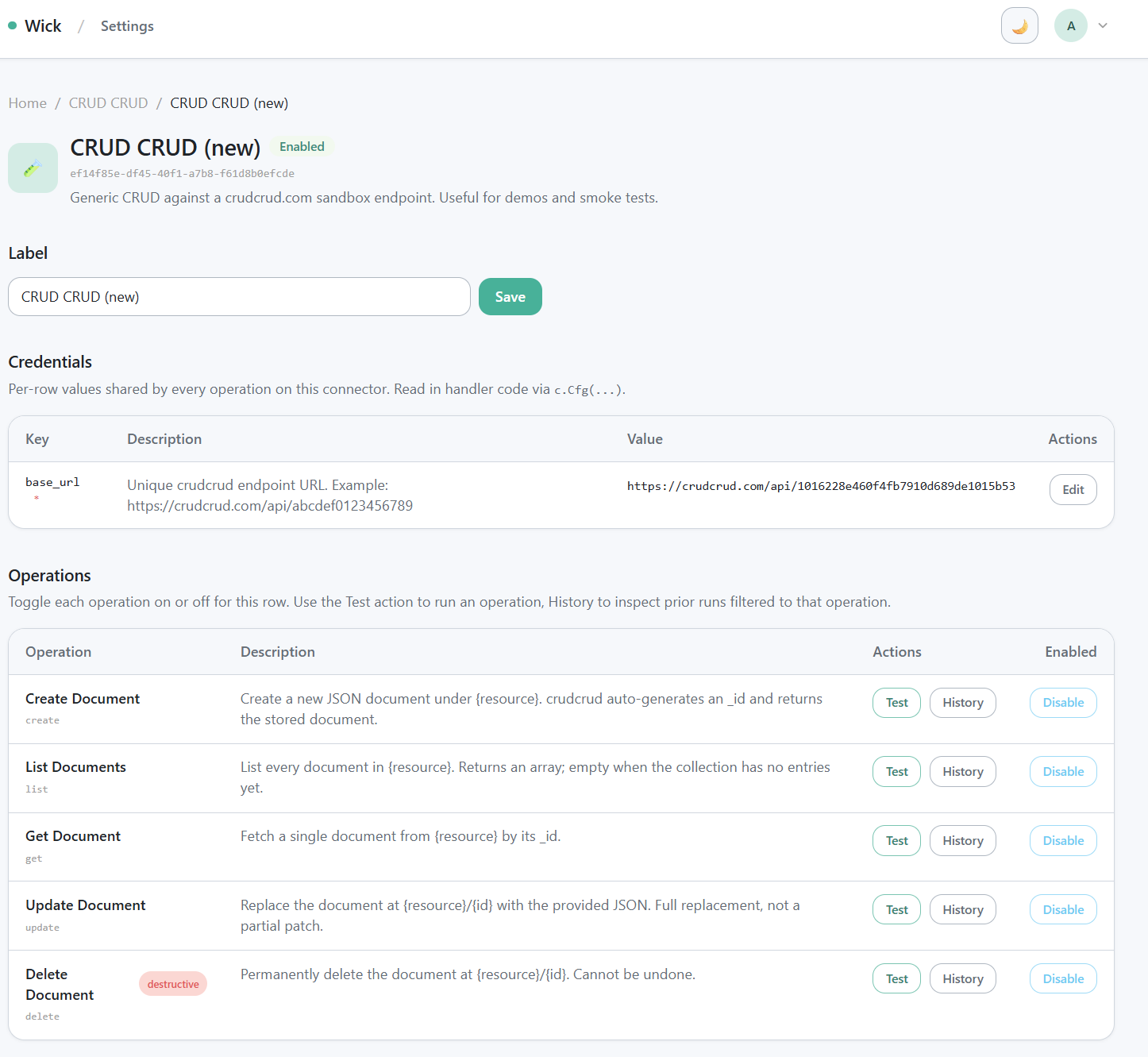Open the CRUD CRUD breadcrumb link

click(108, 103)
